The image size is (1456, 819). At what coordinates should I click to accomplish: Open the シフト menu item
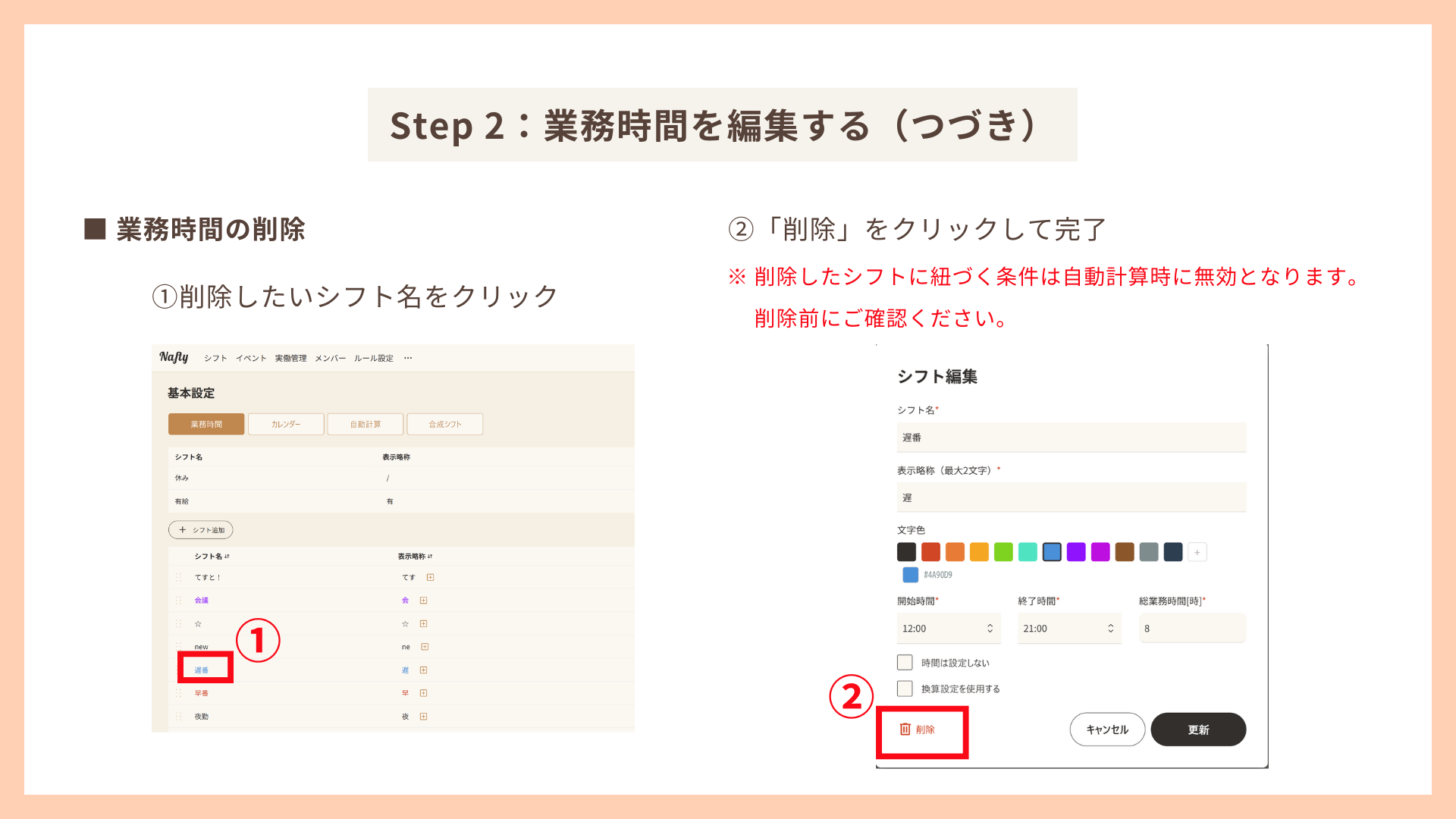[x=215, y=357]
